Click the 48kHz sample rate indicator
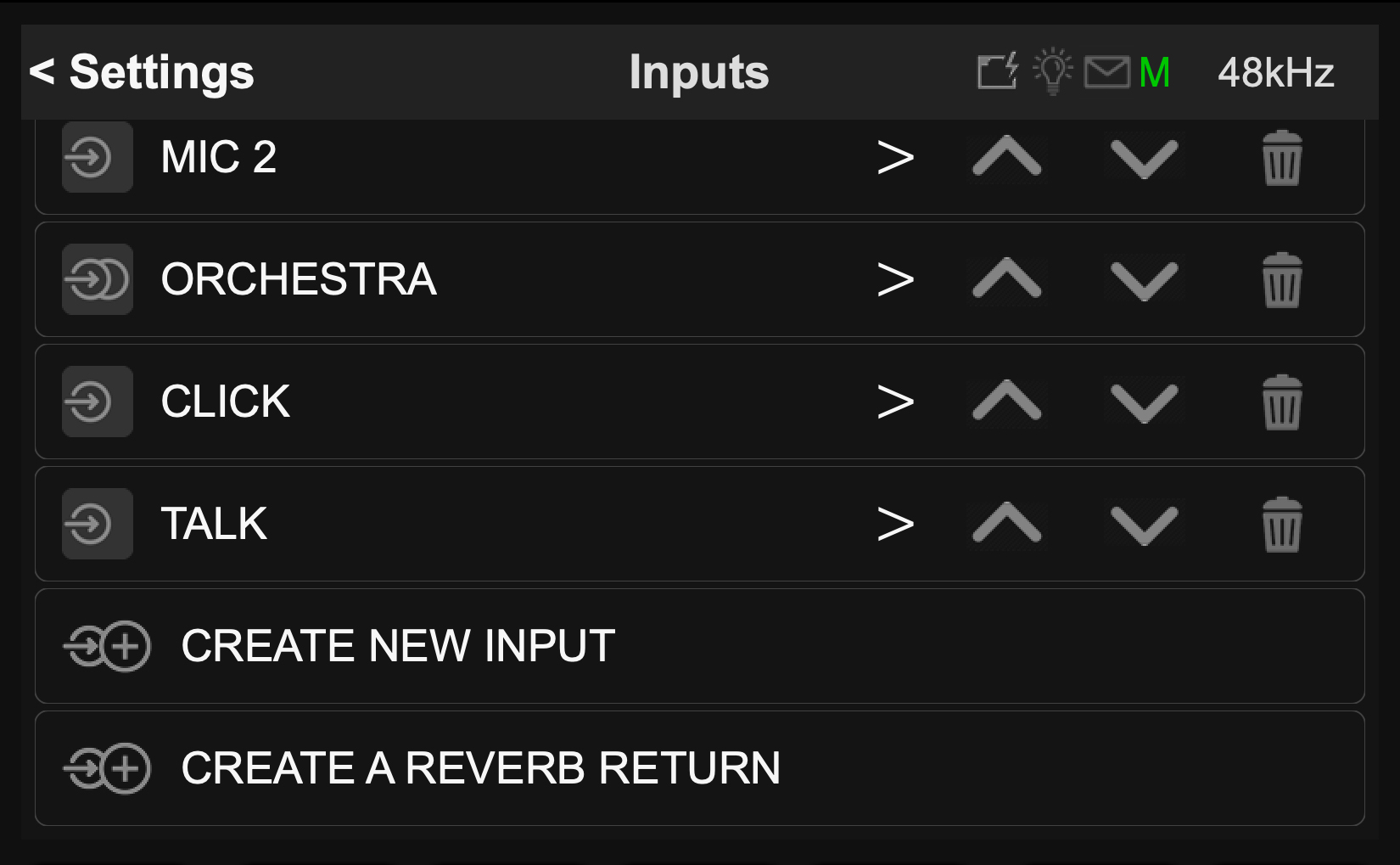The image size is (1400, 865). [1275, 72]
